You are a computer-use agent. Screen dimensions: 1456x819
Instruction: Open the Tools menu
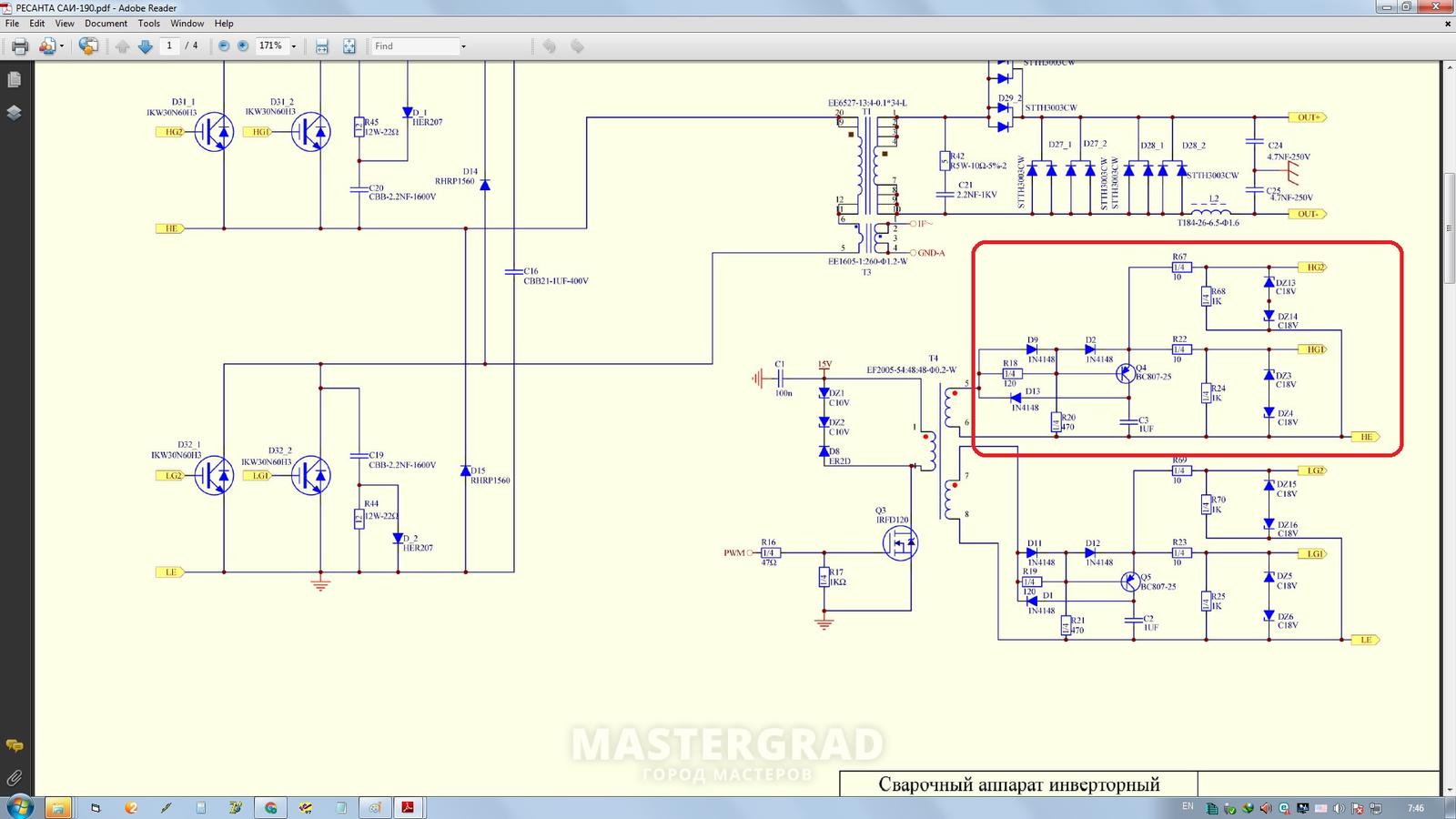pyautogui.click(x=148, y=24)
